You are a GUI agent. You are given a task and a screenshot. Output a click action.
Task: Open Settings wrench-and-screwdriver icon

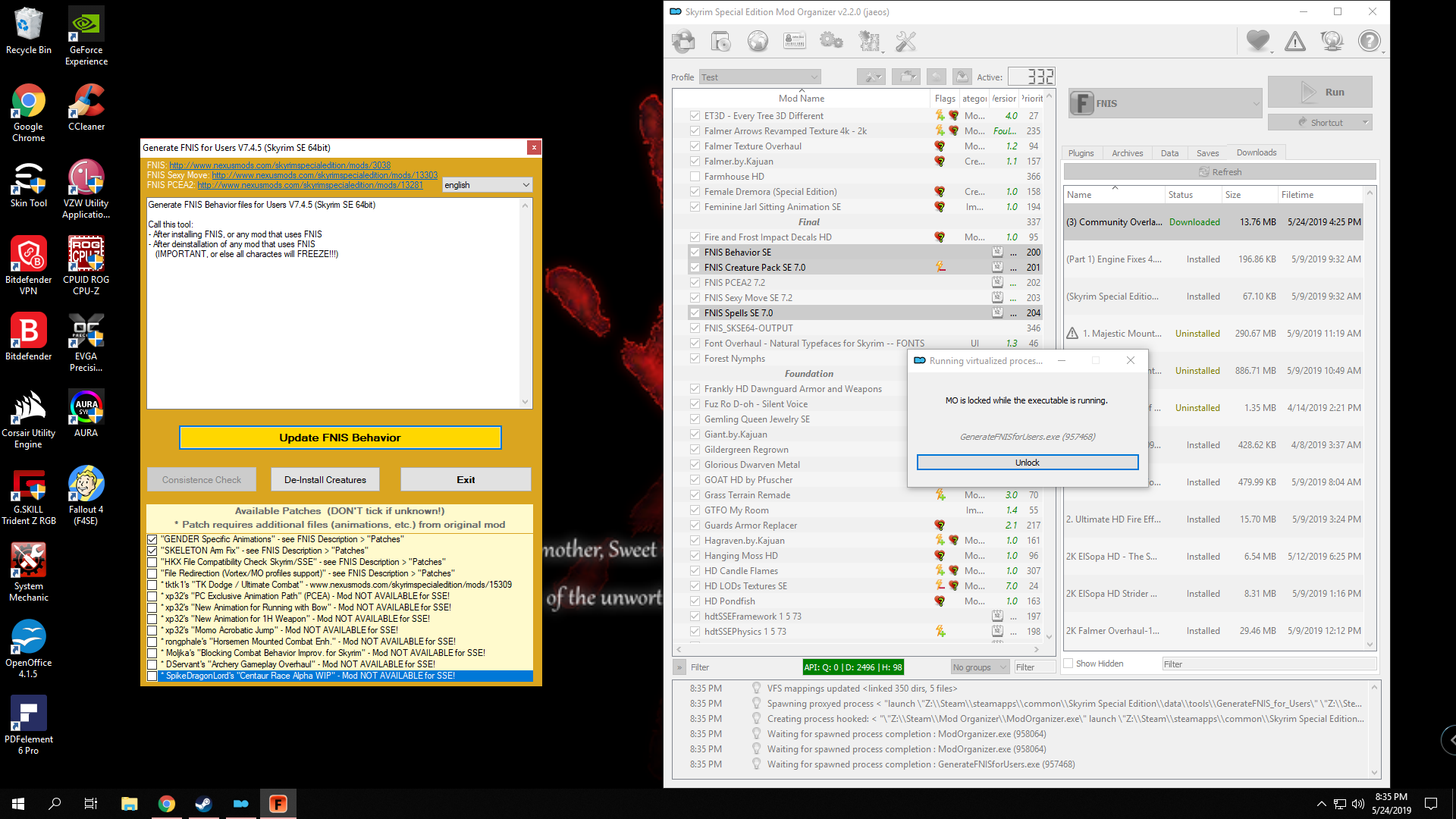point(905,41)
